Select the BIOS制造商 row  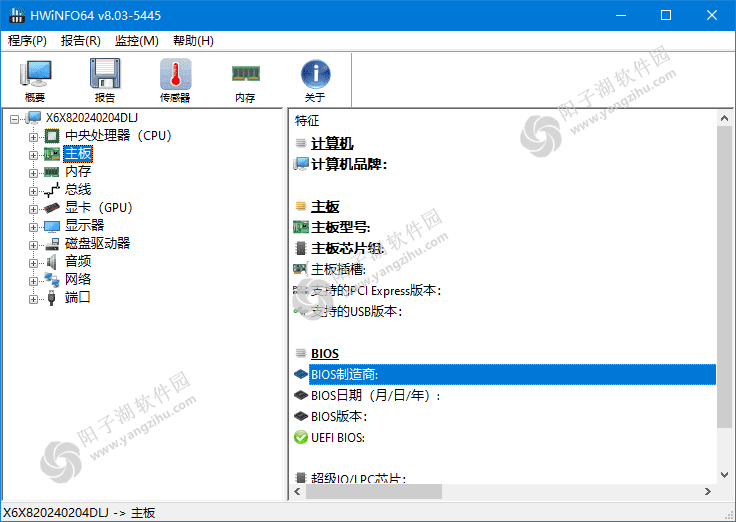point(512,374)
